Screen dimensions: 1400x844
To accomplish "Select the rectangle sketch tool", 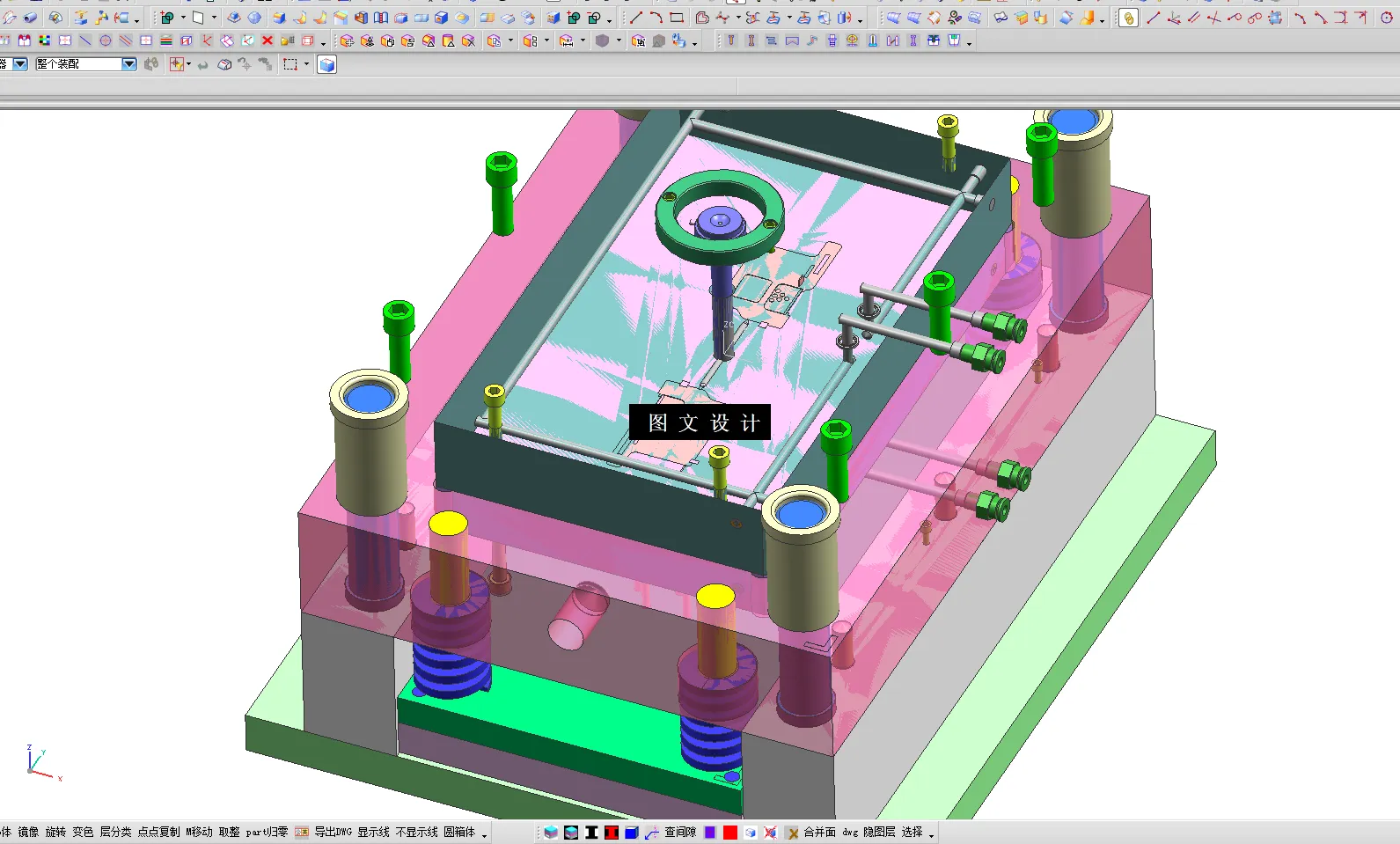I will [677, 18].
